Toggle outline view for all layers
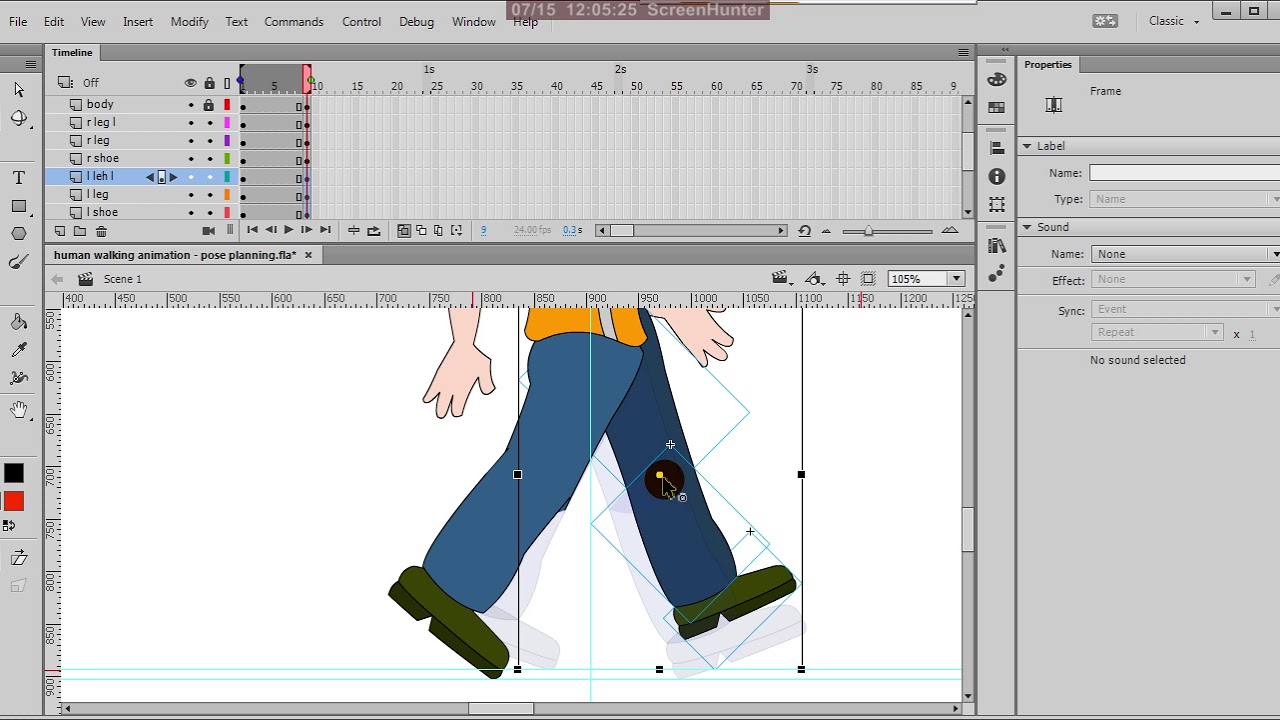Screen dimensions: 1280x720 tap(227, 83)
